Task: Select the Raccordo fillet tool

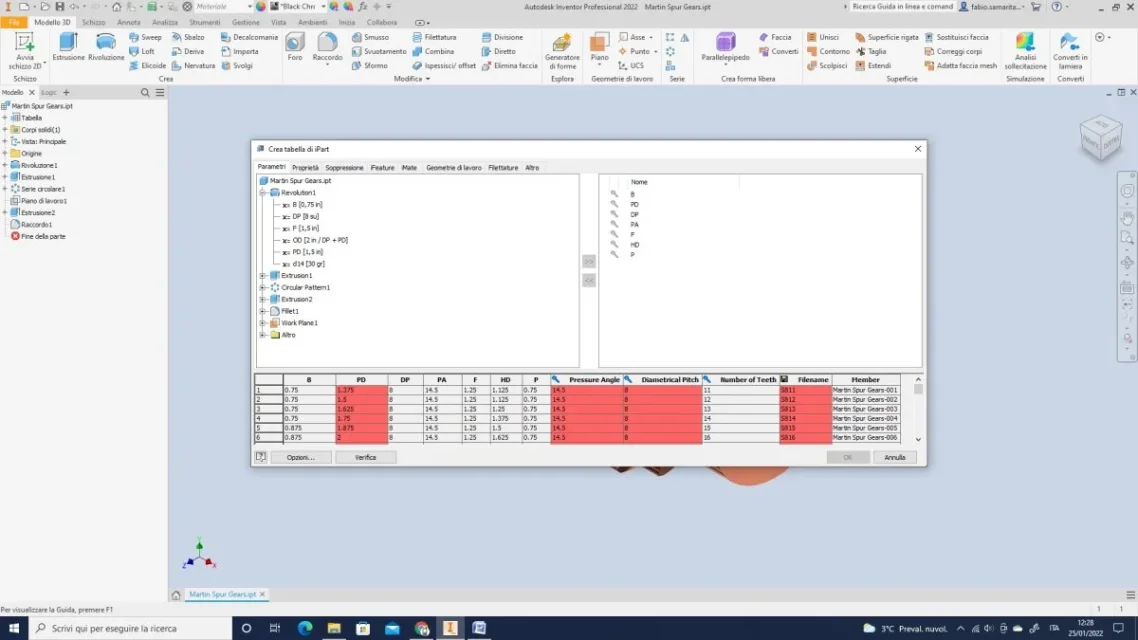Action: point(327,47)
